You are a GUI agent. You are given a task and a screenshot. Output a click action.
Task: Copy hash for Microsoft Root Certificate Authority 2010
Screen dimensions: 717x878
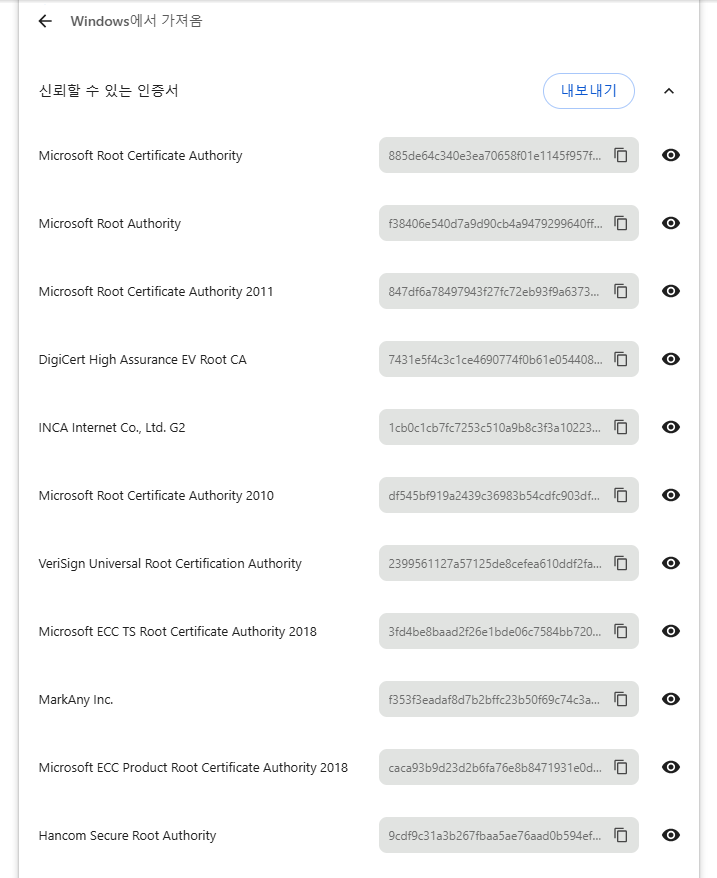(x=621, y=495)
